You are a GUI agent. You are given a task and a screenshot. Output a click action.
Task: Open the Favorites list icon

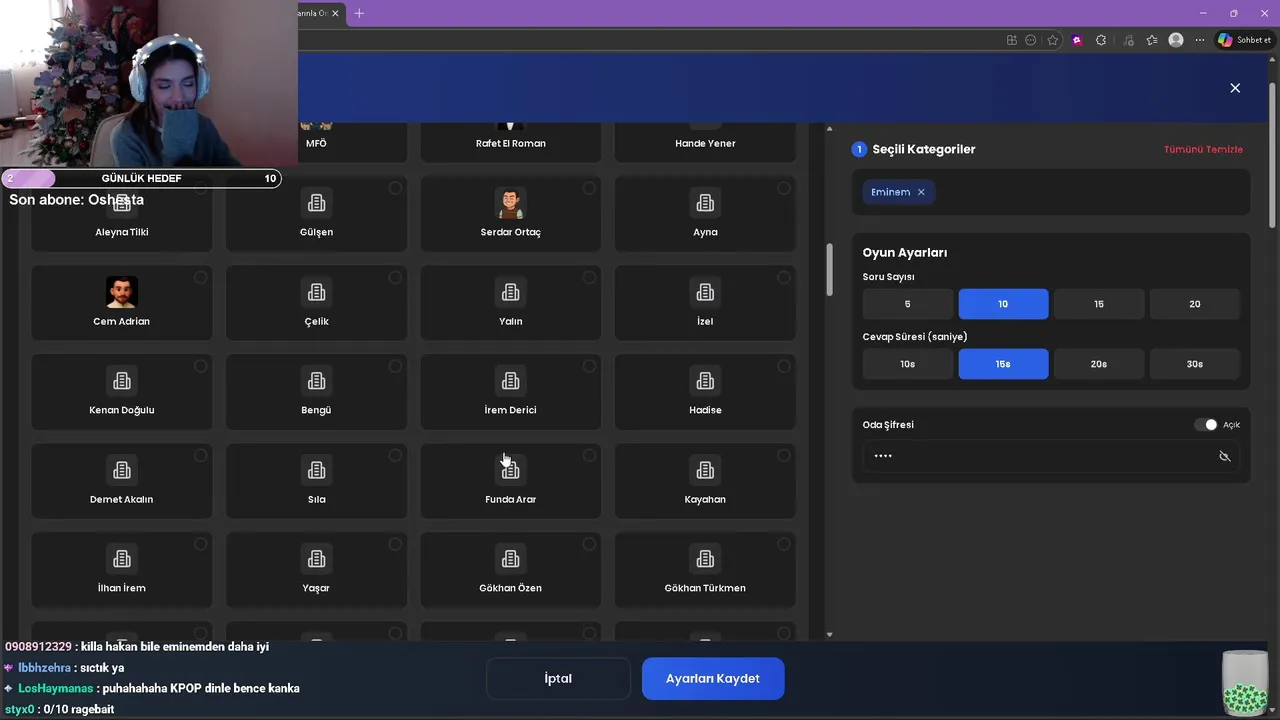tap(1152, 40)
